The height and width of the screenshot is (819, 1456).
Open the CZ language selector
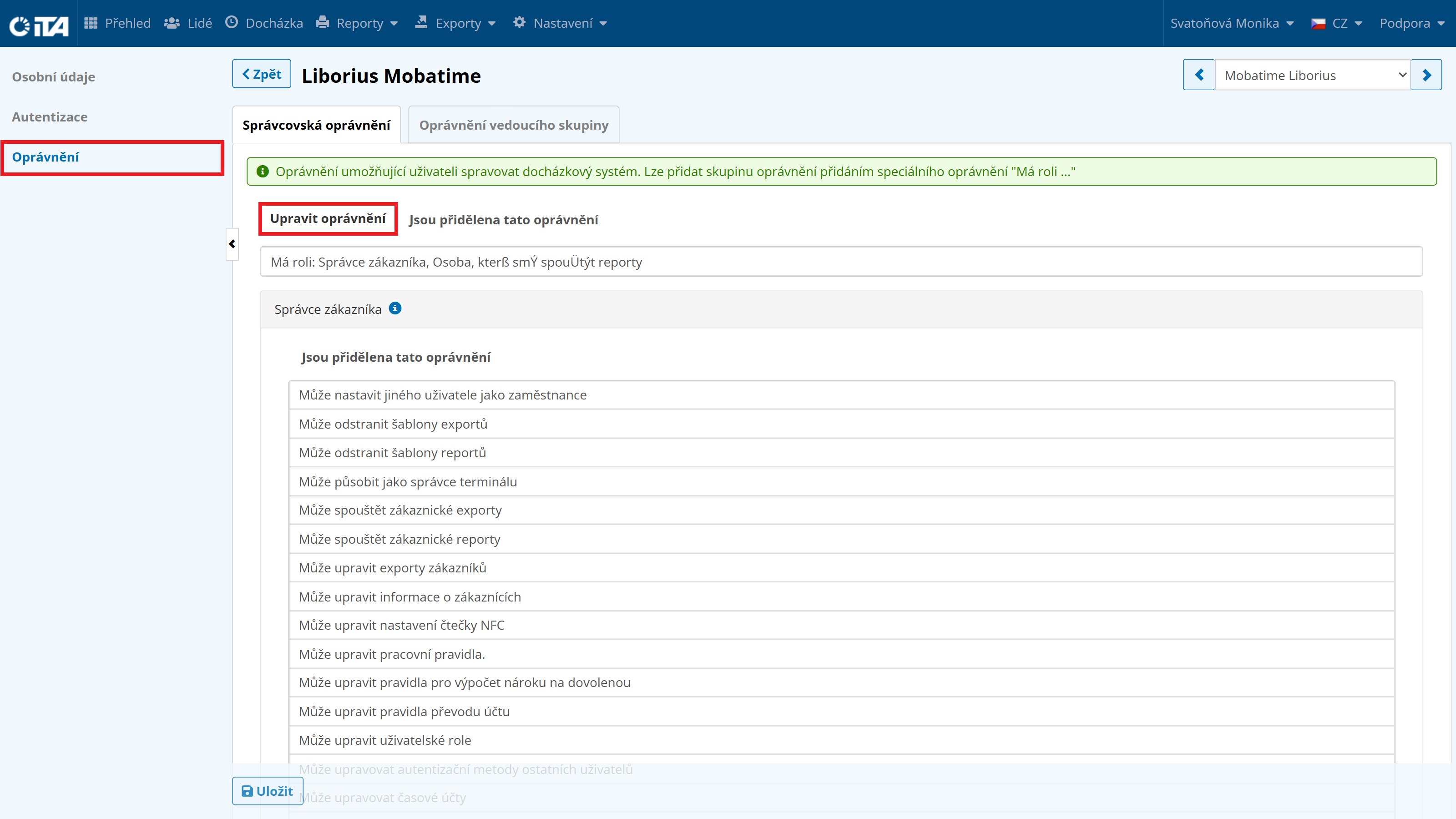click(1337, 23)
